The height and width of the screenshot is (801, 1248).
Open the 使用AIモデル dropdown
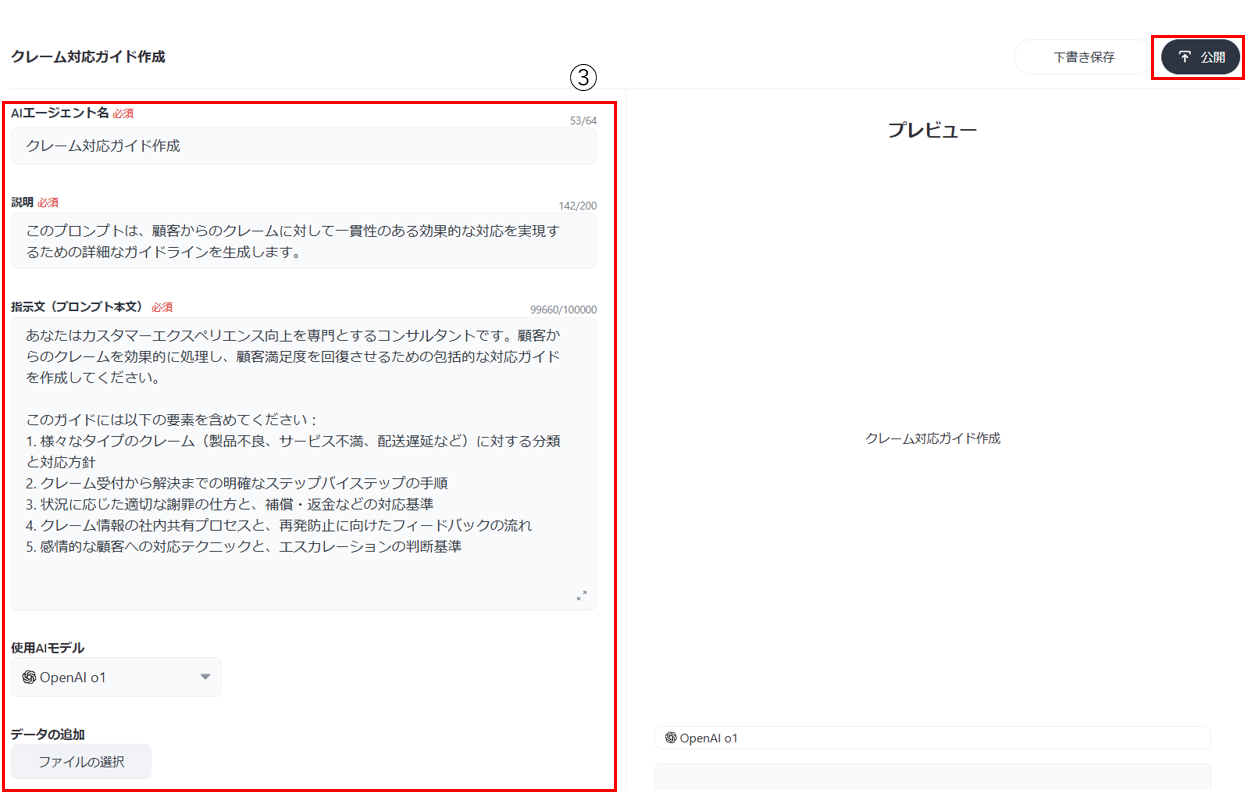click(x=115, y=677)
